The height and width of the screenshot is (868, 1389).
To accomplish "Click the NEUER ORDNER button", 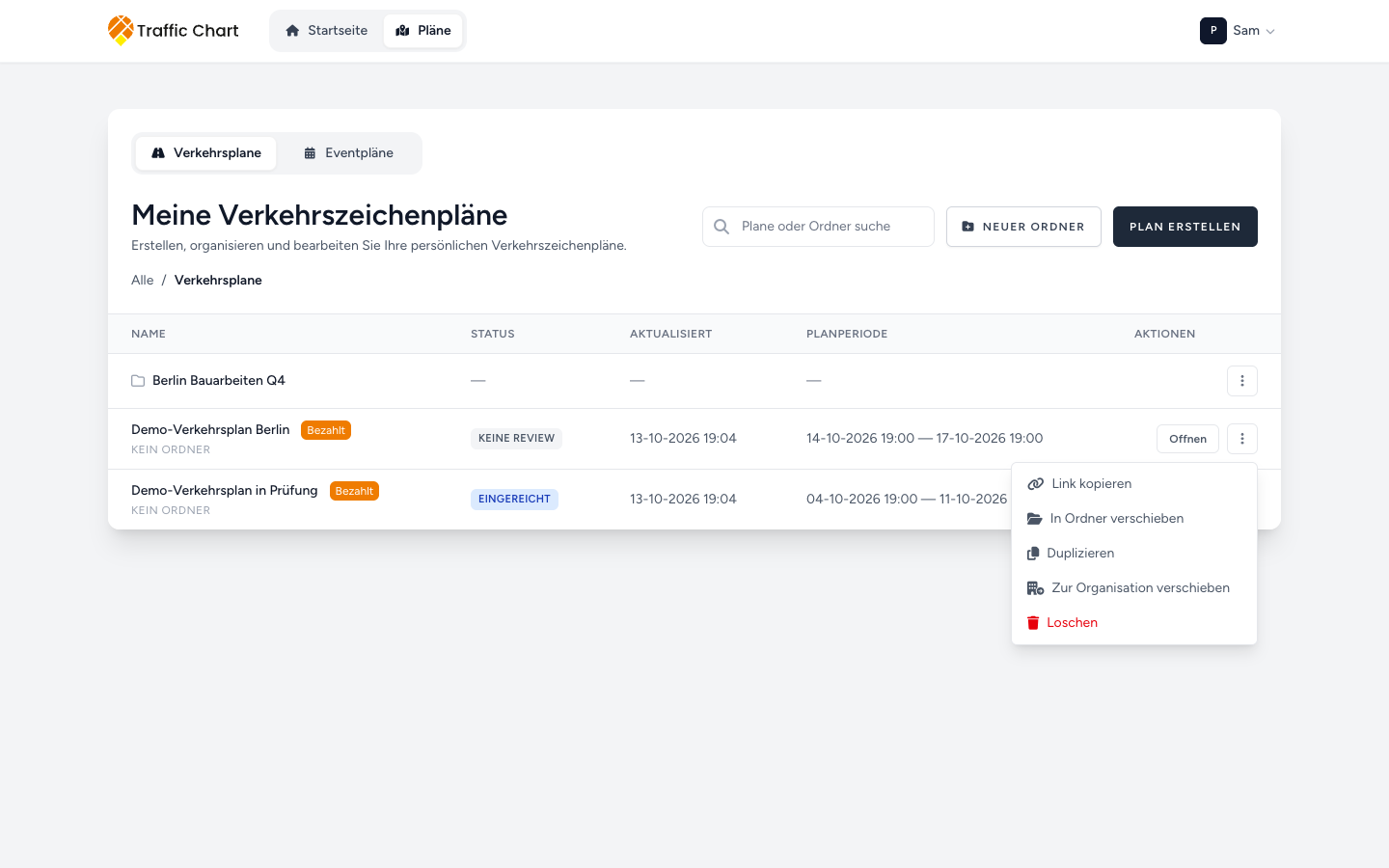I will tap(1023, 227).
